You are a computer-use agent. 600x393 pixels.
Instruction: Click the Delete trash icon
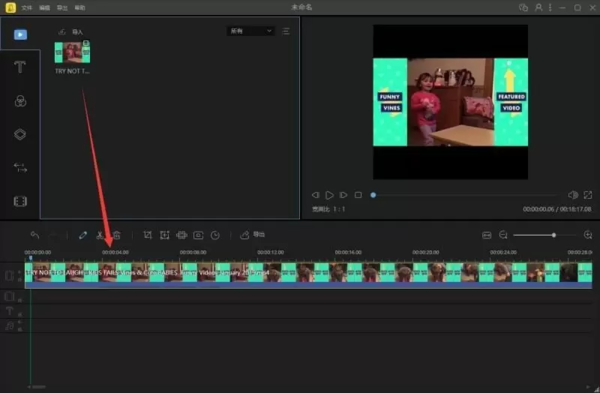click(117, 235)
